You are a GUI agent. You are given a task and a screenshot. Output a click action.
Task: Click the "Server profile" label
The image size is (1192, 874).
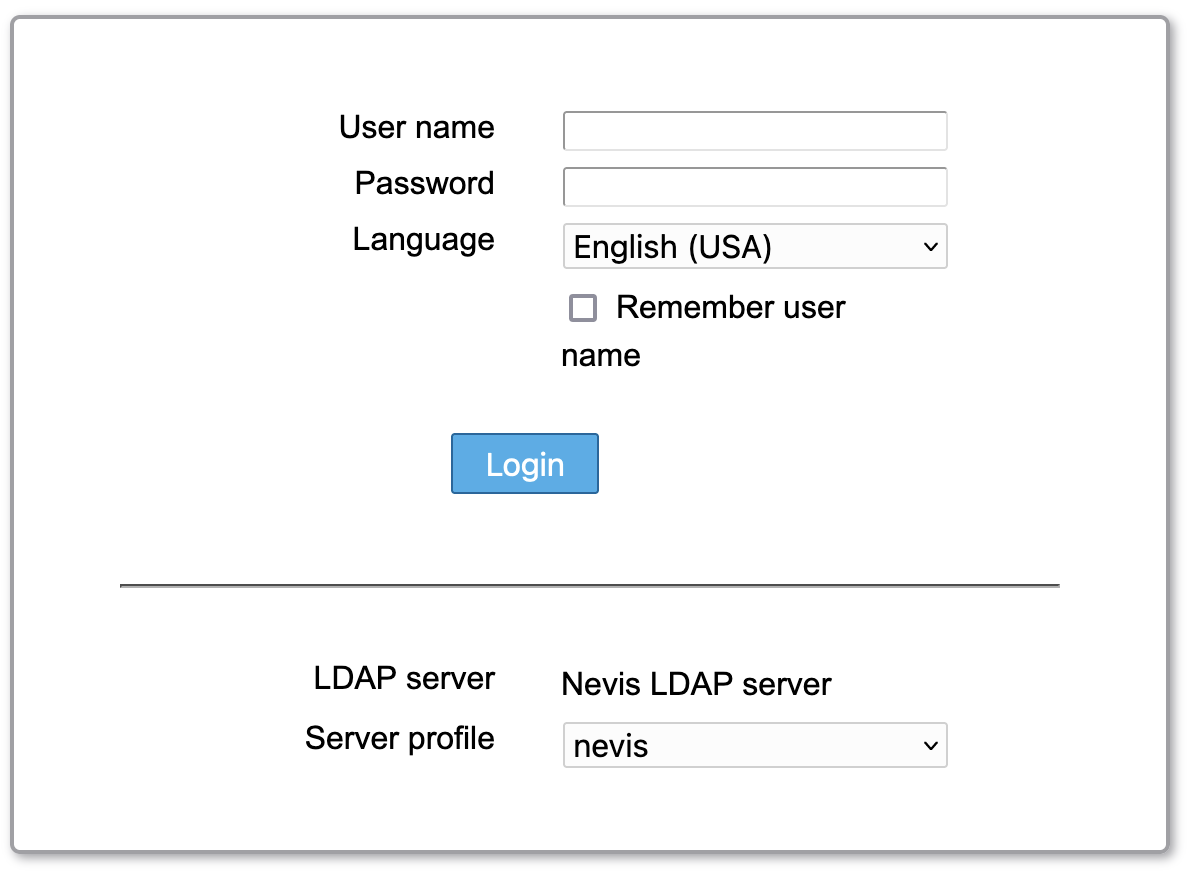(x=399, y=739)
